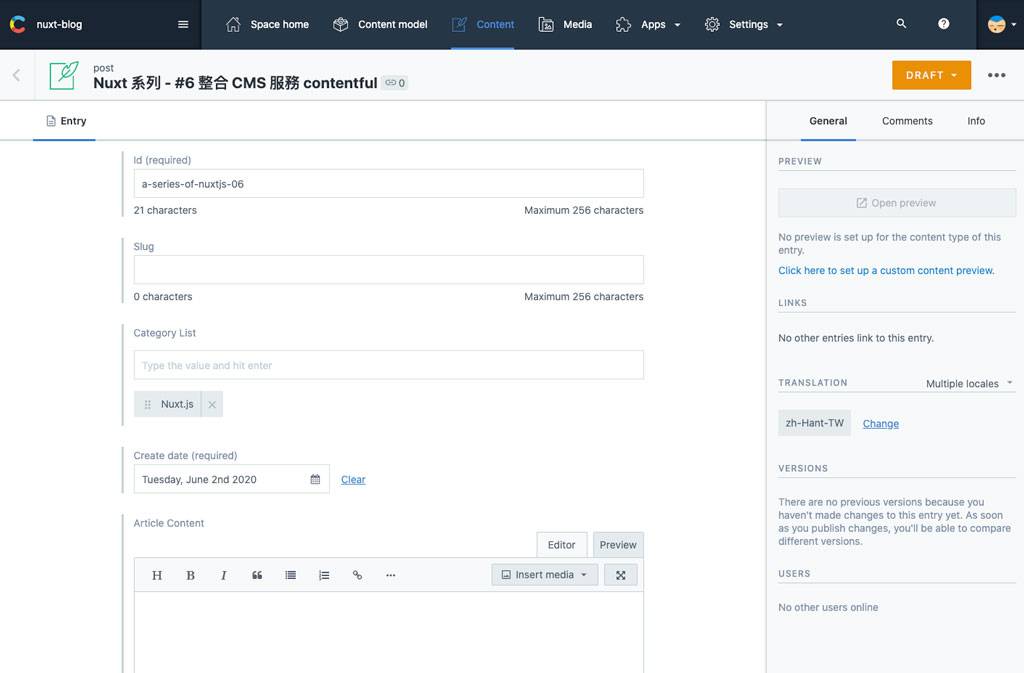Open the DRAFT status dropdown

[x=931, y=75]
